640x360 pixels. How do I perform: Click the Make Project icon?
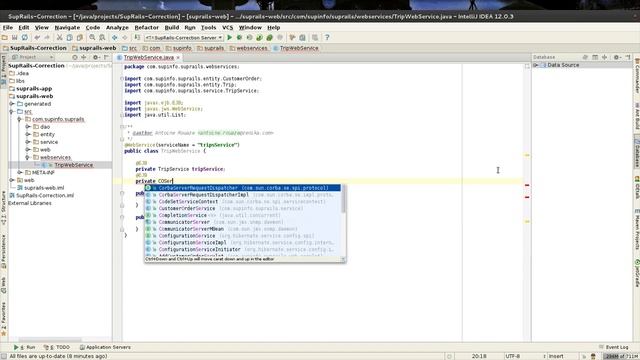pos(137,38)
